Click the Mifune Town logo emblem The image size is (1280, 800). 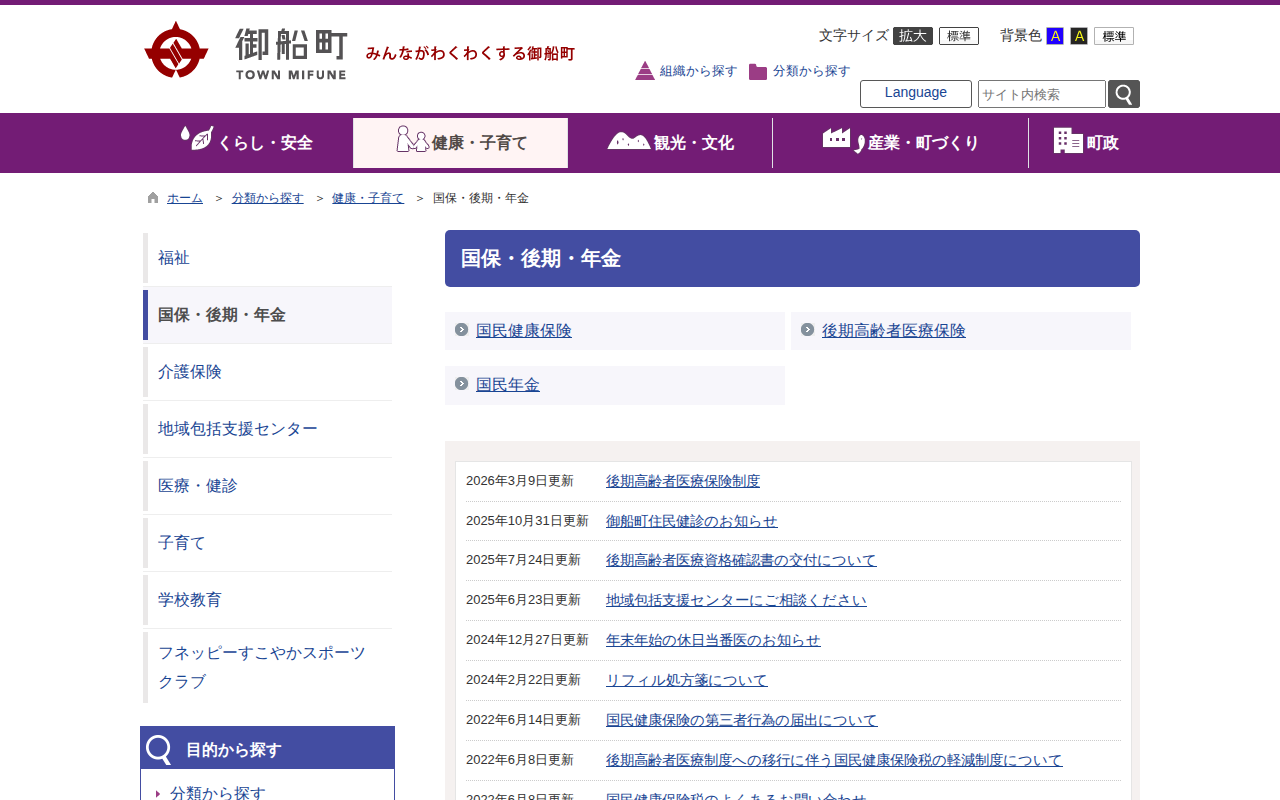(x=176, y=50)
